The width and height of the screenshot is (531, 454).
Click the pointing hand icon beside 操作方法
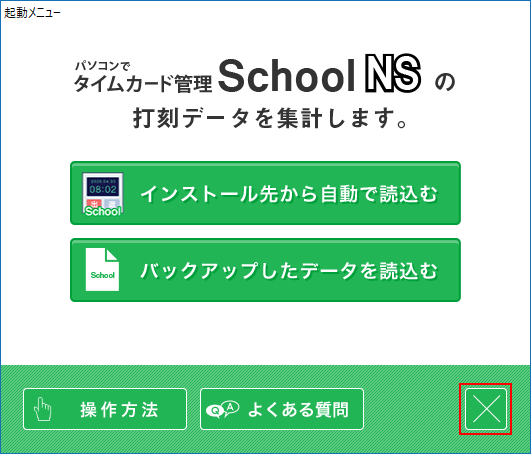coord(43,409)
